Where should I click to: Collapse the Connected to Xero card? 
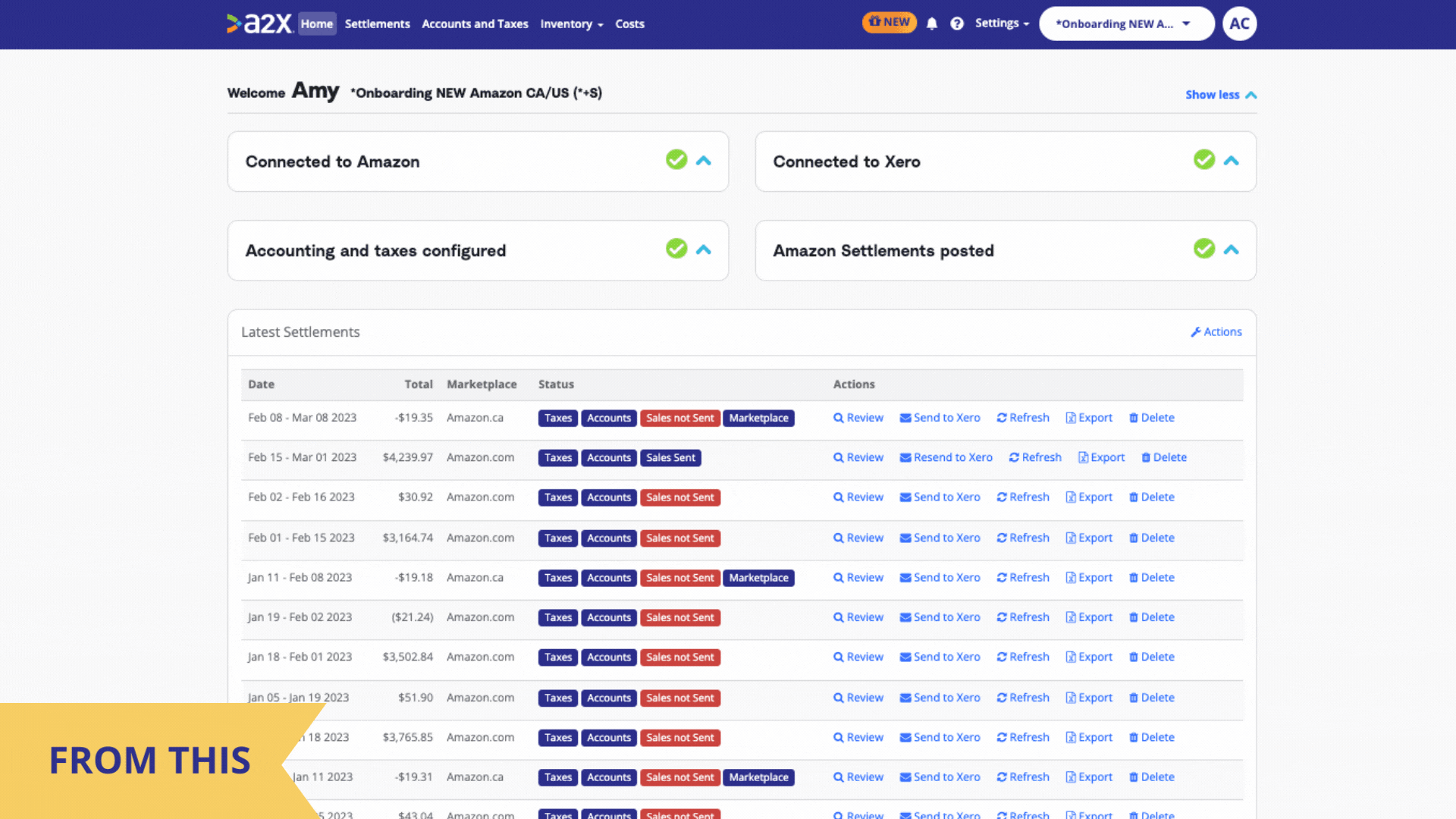point(1232,161)
